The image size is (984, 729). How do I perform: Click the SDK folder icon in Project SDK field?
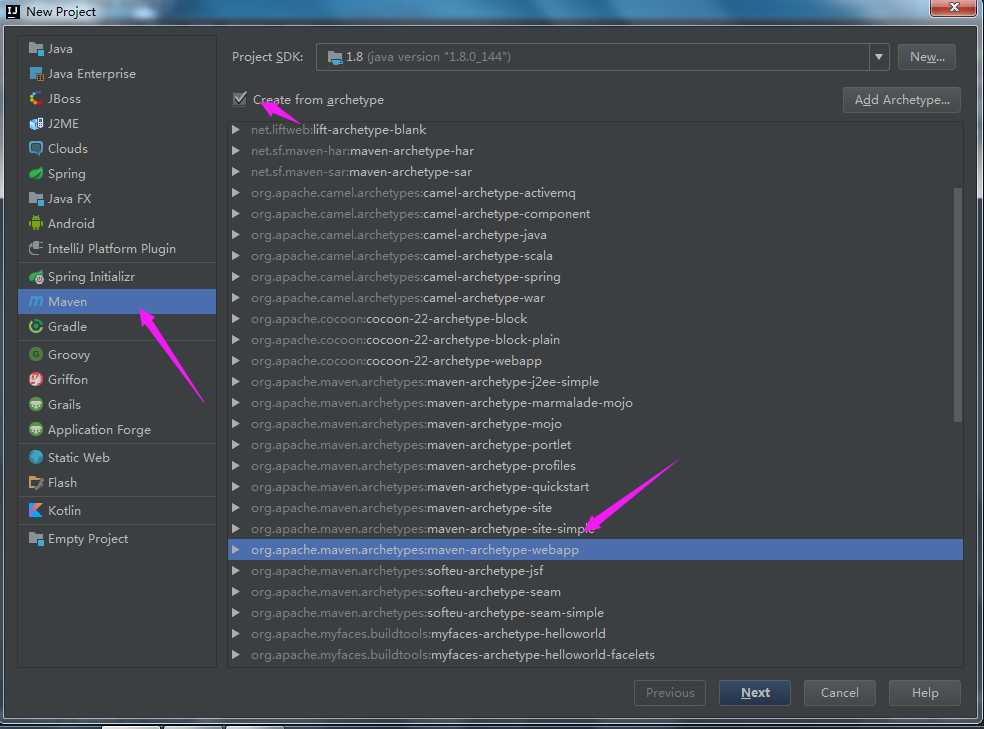point(335,58)
